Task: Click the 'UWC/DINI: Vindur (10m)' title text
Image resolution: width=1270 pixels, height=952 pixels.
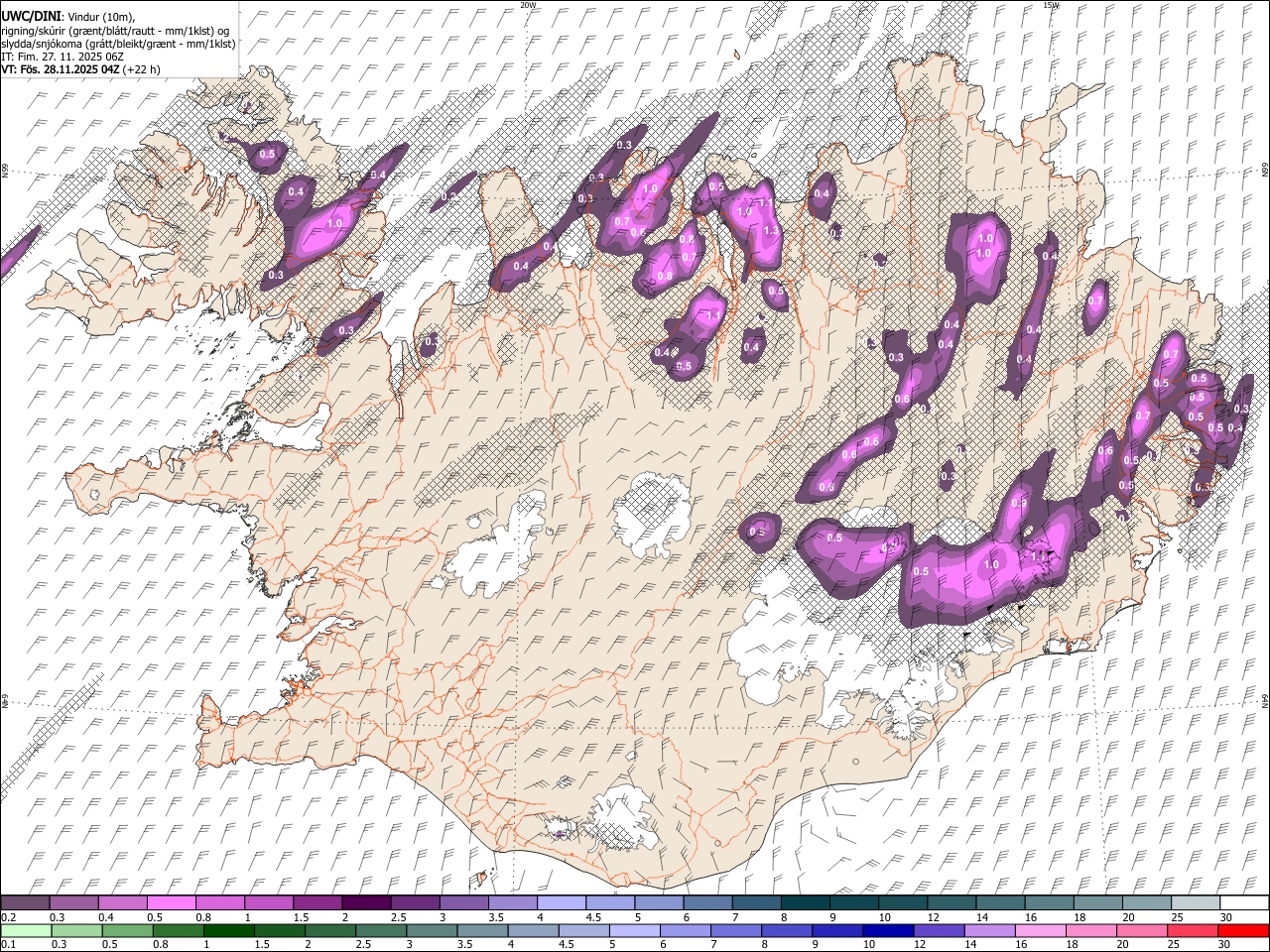Action: click(x=66, y=17)
